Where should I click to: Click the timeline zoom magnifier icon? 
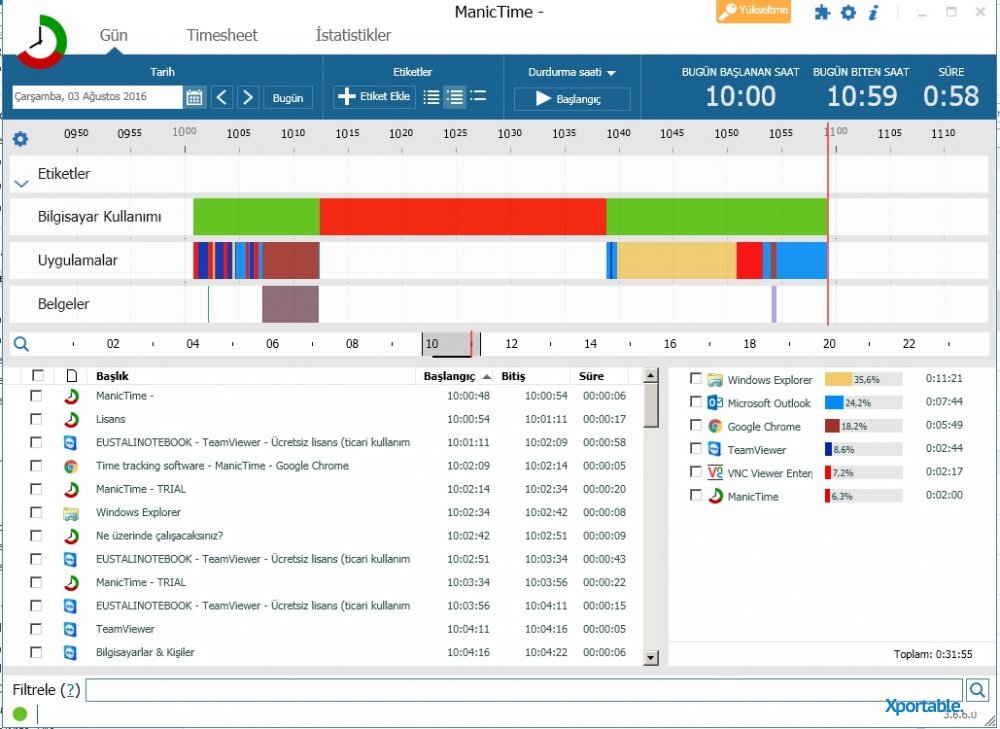(21, 344)
